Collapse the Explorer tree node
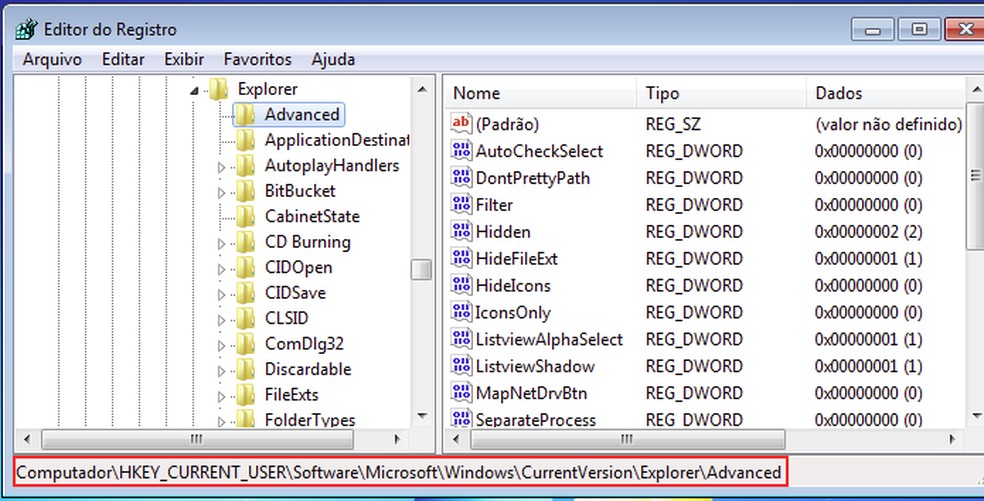 coord(194,92)
